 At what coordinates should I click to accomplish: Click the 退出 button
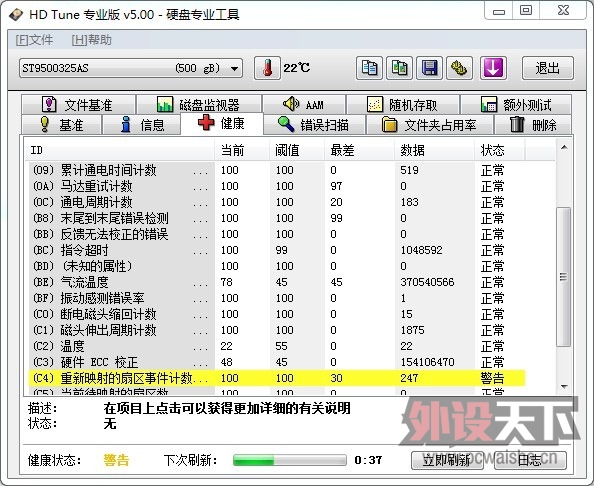[548, 68]
